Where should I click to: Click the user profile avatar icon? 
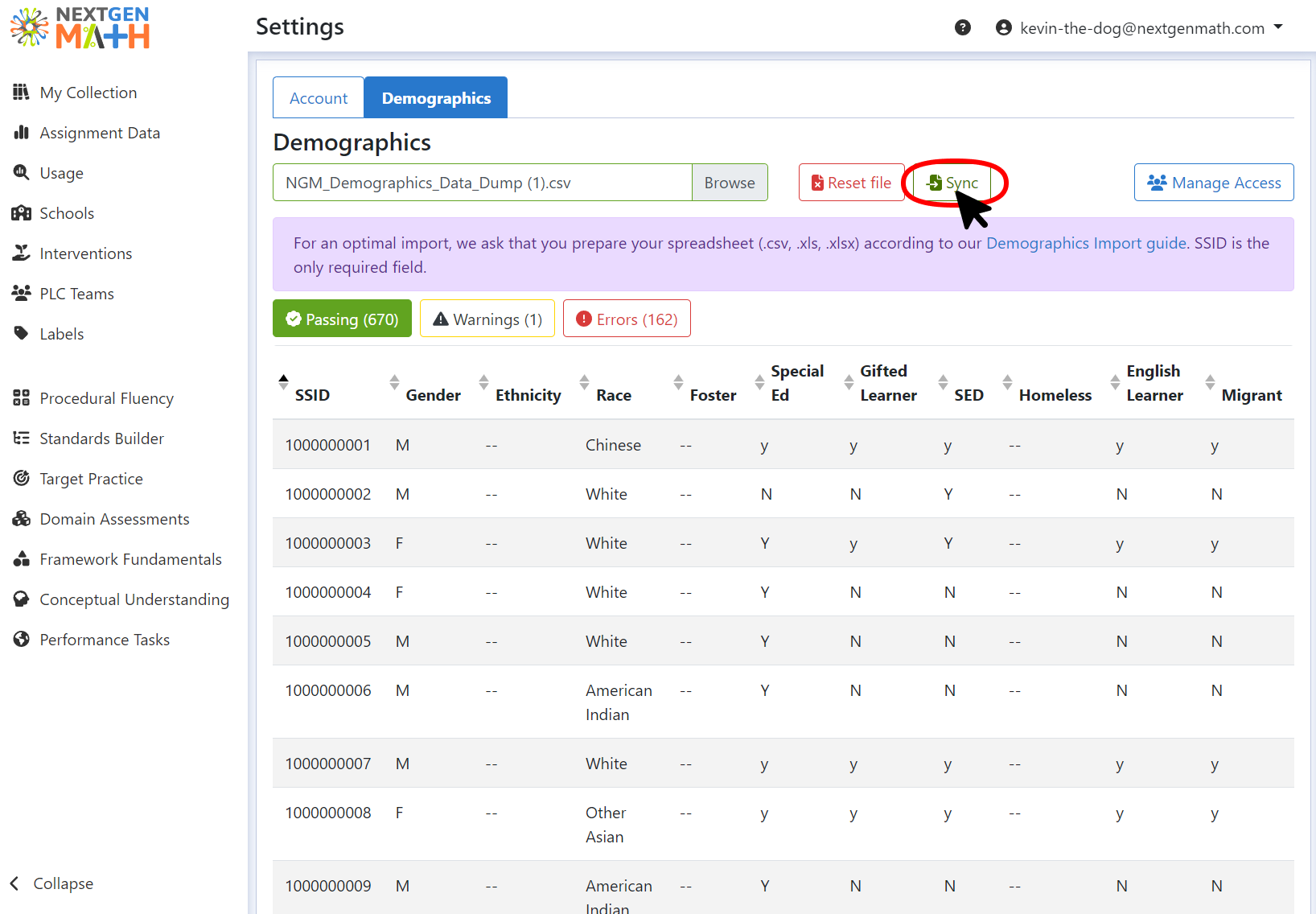tap(1004, 28)
